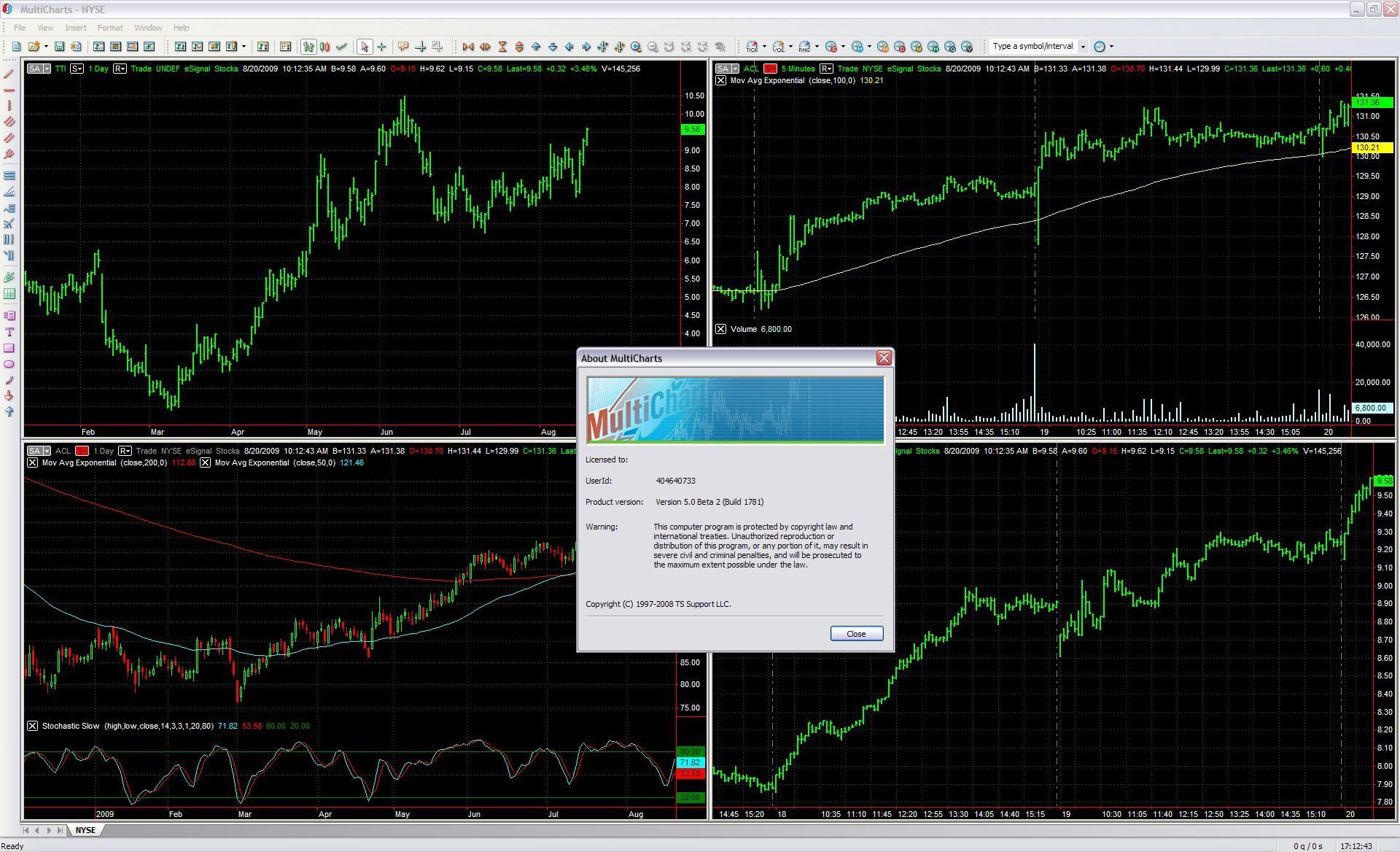Click the cyan 71.82 stochastic value label
The width and height of the screenshot is (1400, 852).
[x=689, y=762]
